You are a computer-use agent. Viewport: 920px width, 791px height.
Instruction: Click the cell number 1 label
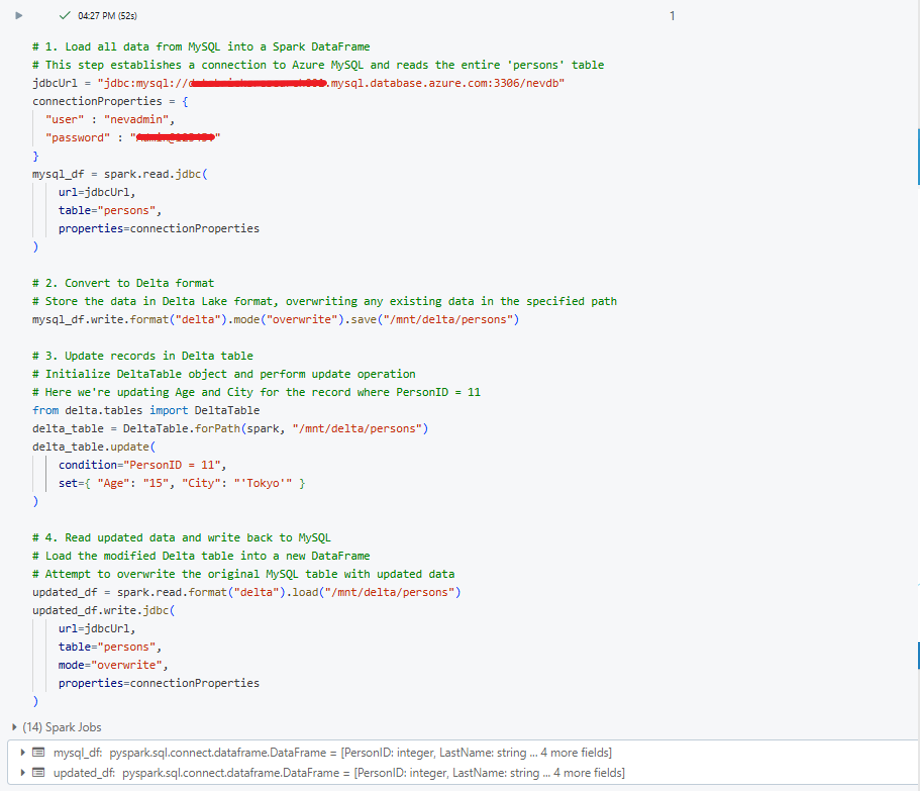coord(672,16)
